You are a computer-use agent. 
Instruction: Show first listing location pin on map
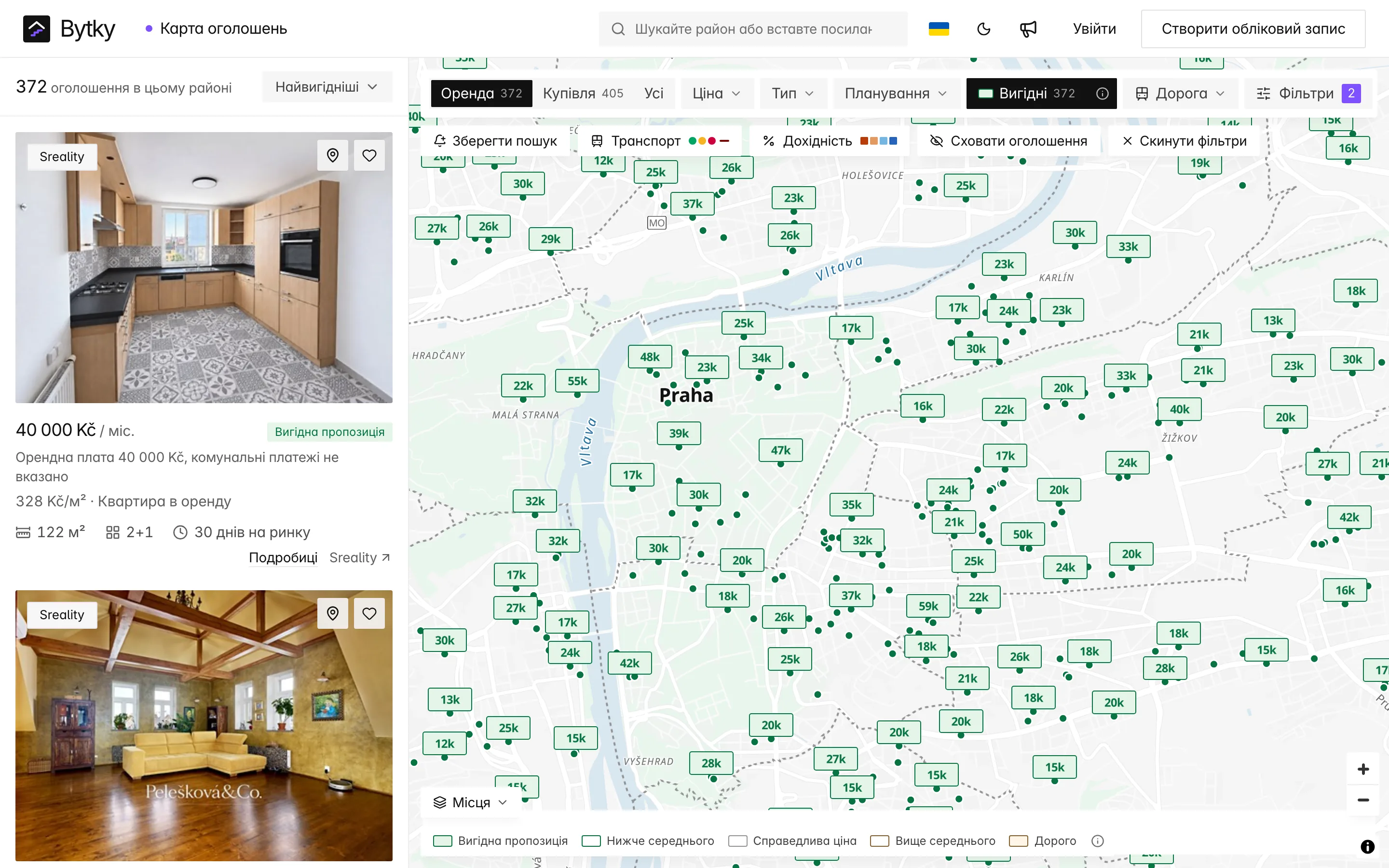333,155
